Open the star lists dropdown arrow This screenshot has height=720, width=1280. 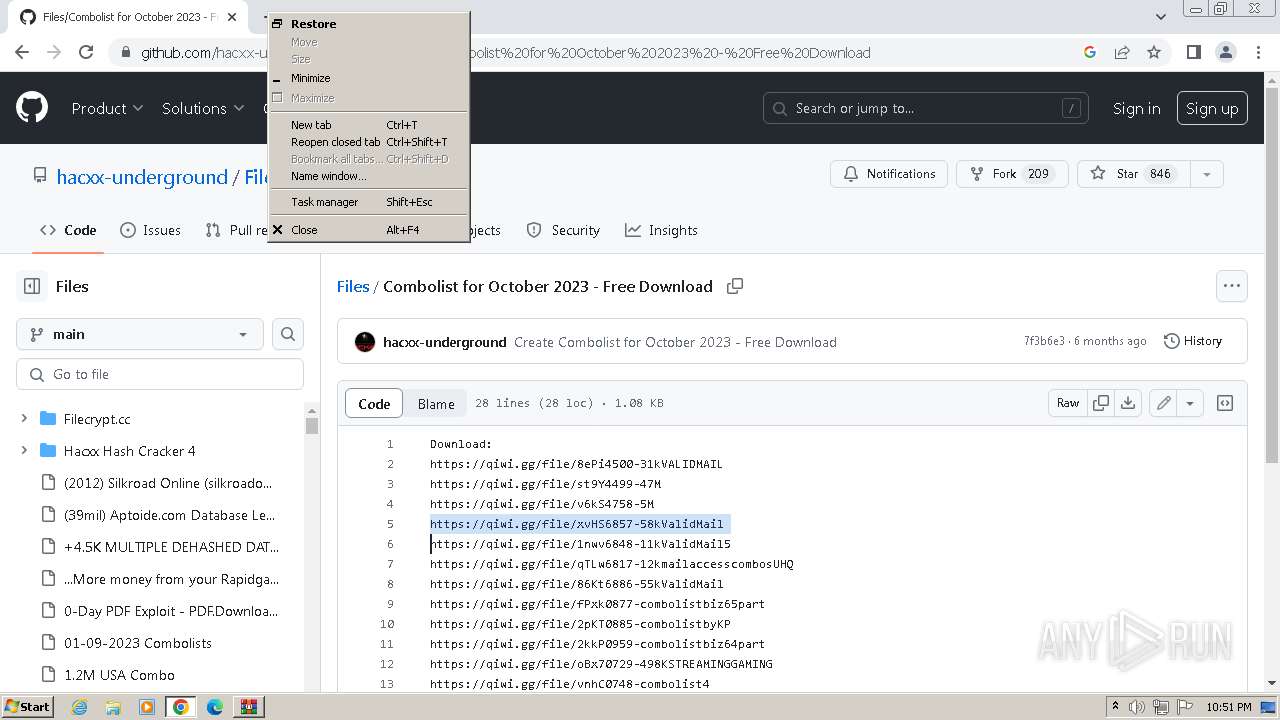tap(1207, 174)
